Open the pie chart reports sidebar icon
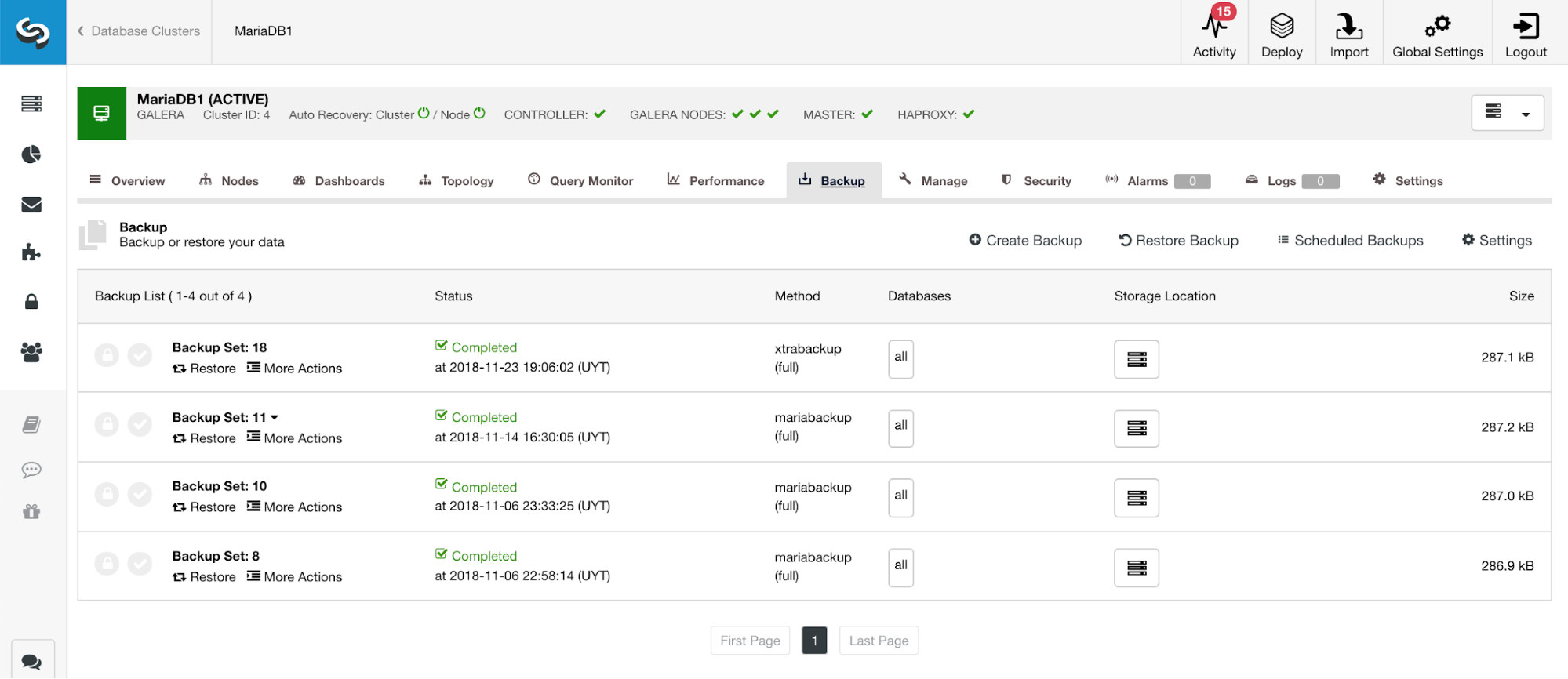This screenshot has height=679, width=1568. click(x=31, y=154)
